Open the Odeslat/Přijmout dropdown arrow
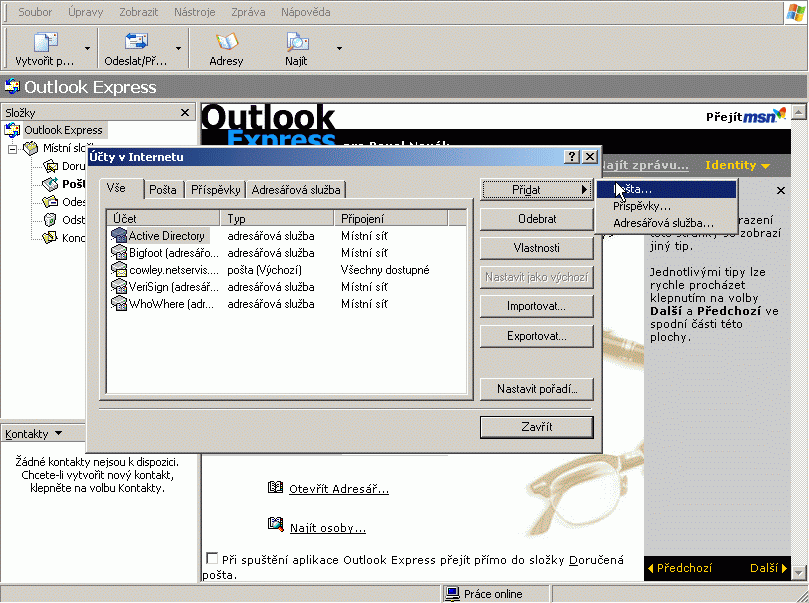 tap(179, 48)
